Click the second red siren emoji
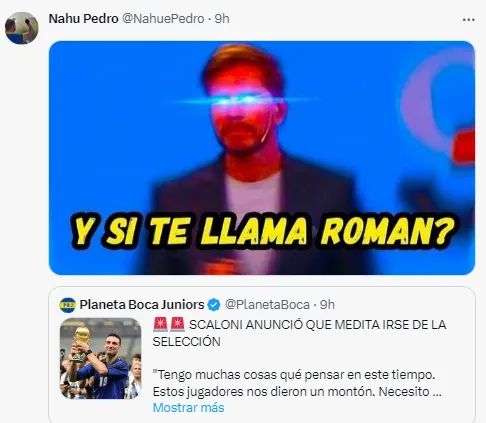This screenshot has height=423, width=486. coord(177,324)
